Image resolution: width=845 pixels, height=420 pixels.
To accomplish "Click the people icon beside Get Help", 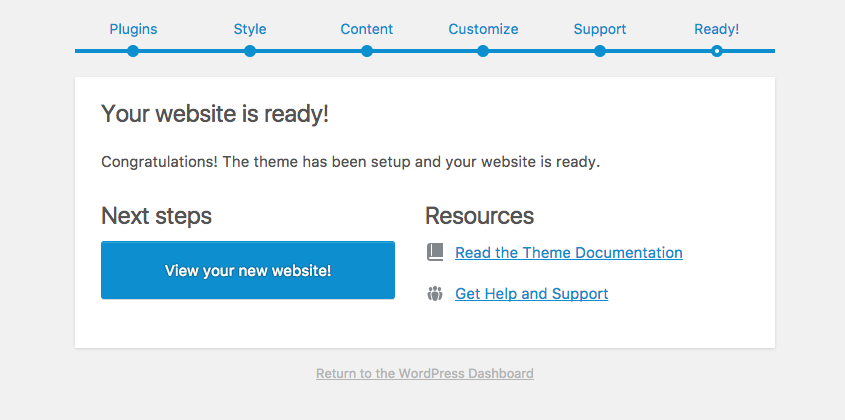I will pos(434,294).
